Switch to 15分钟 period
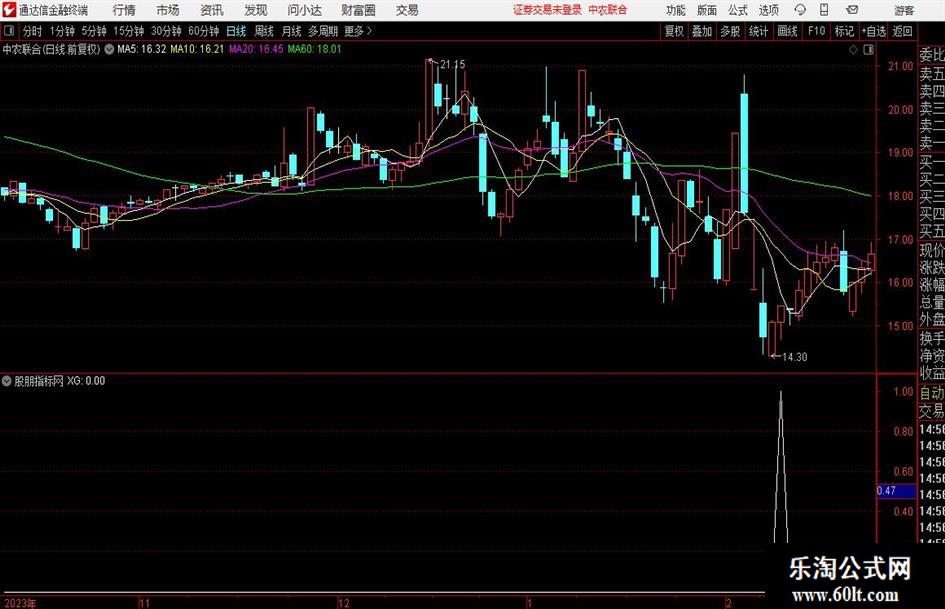The width and height of the screenshot is (945, 609). click(x=128, y=31)
